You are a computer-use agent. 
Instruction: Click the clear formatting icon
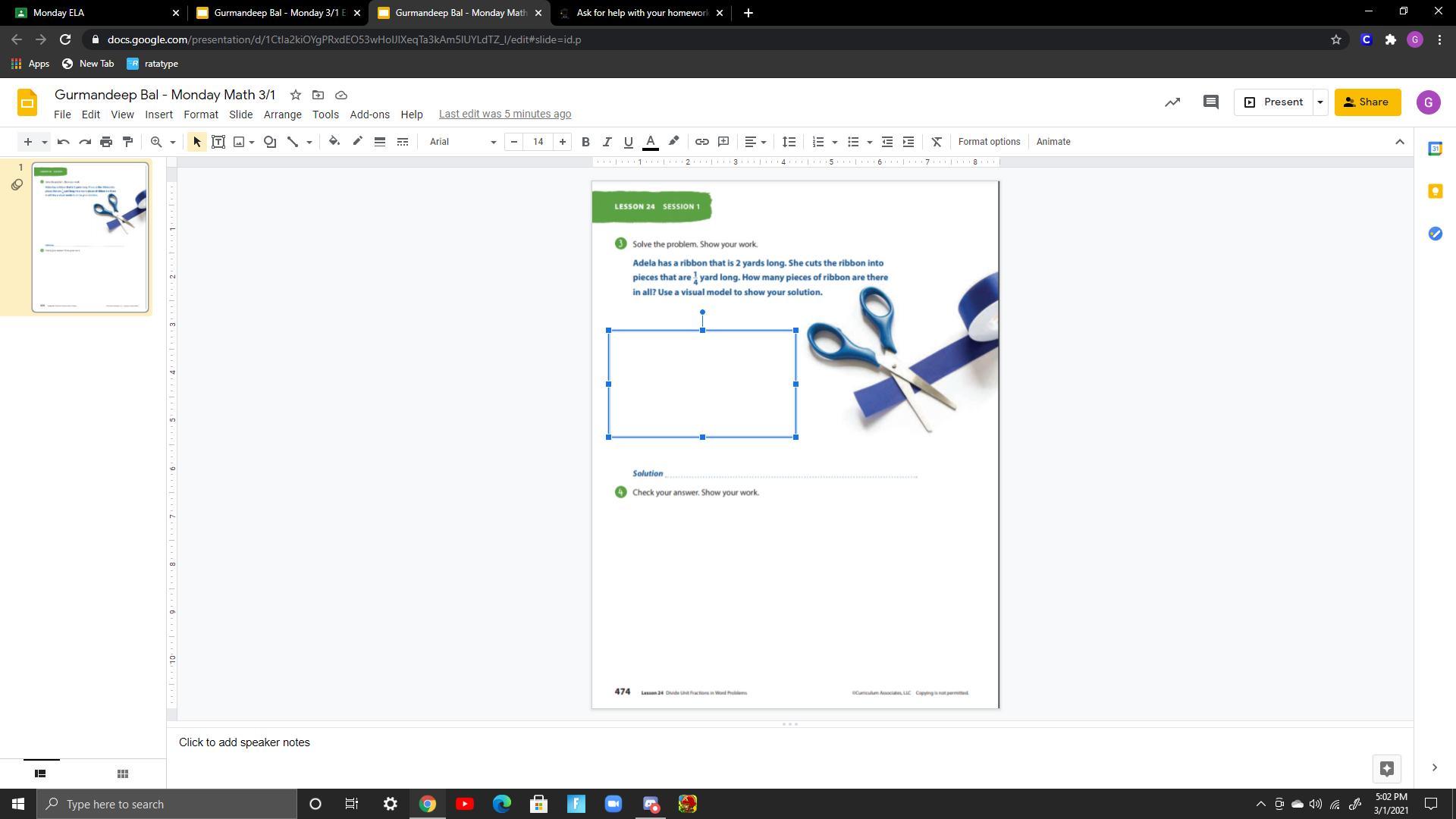937,142
